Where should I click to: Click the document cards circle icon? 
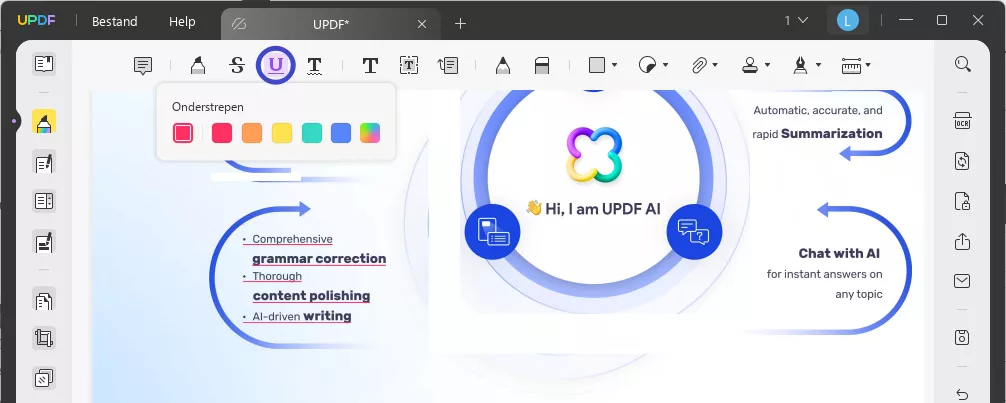click(493, 232)
